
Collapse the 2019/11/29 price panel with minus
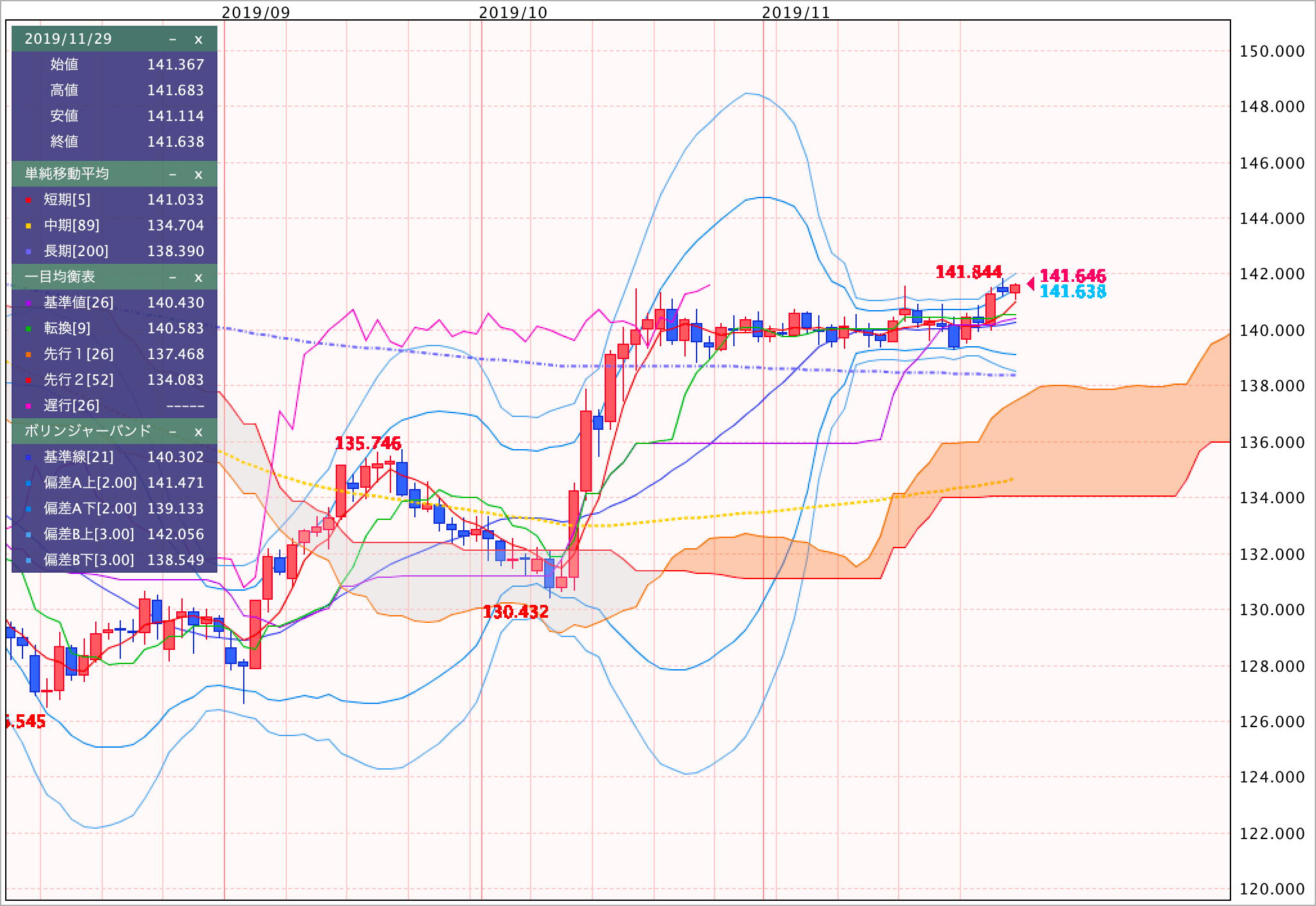pyautogui.click(x=172, y=39)
